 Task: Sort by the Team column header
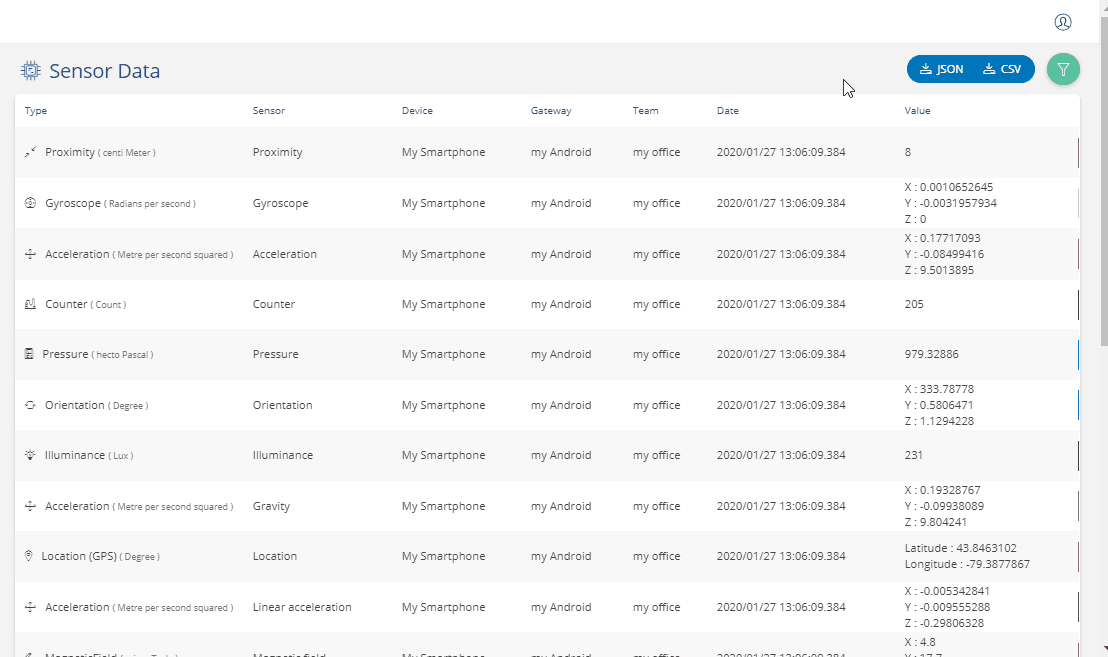[x=645, y=110]
